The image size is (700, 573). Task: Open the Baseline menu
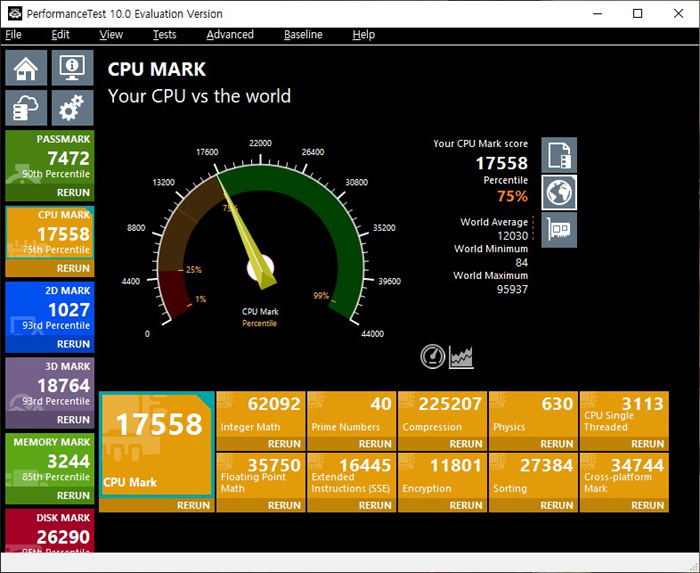(x=303, y=34)
